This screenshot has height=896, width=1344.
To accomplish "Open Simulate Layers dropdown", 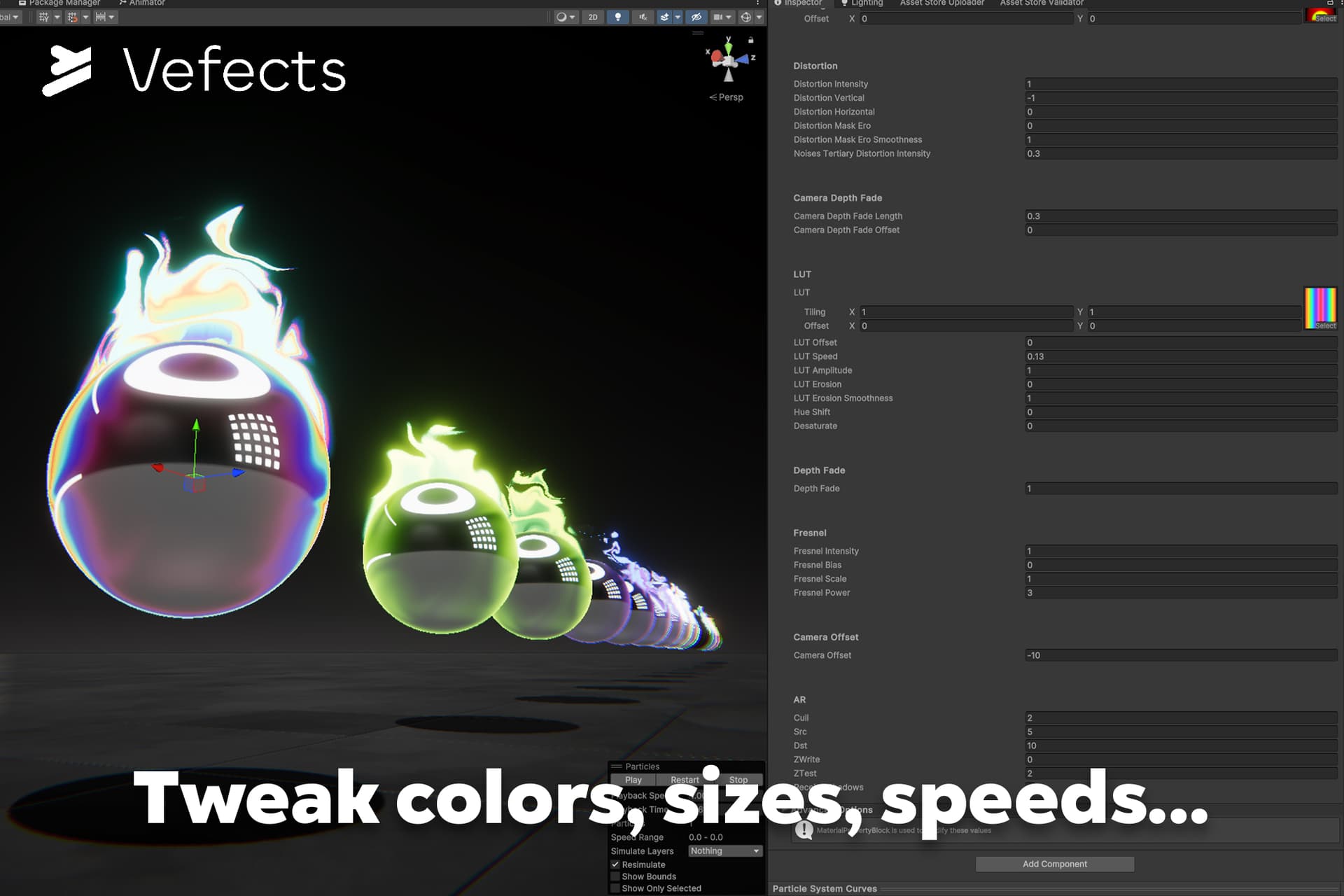I will pos(724,851).
